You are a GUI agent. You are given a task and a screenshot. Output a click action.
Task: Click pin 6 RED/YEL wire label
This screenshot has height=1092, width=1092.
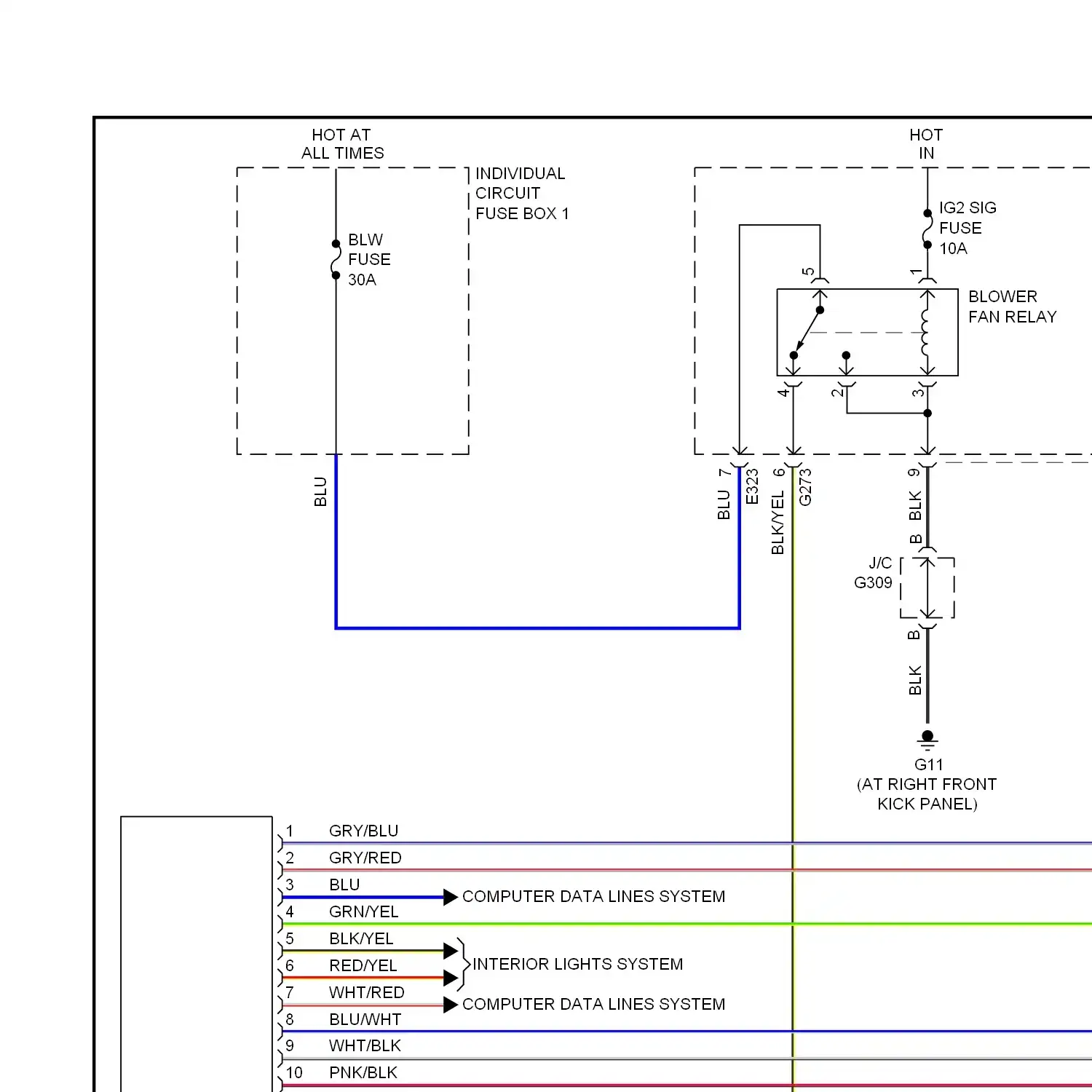pos(363,965)
